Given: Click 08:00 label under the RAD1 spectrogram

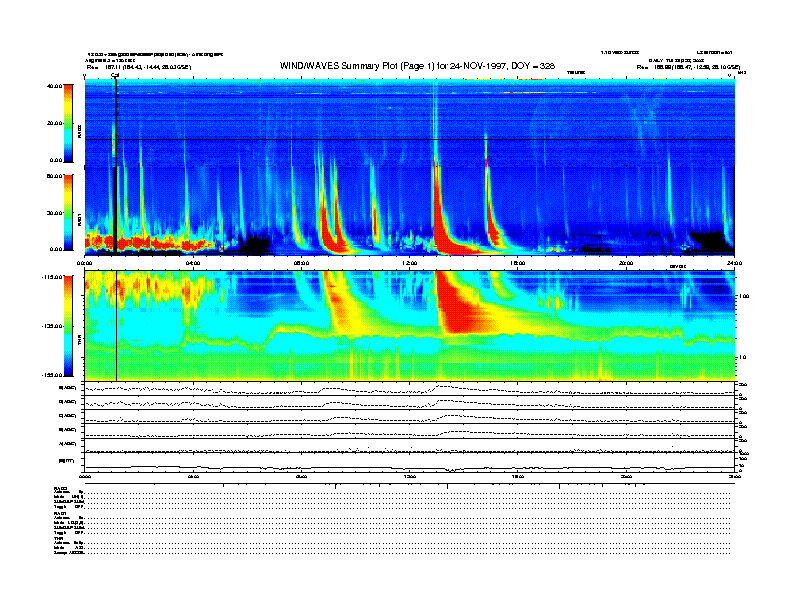Looking at the screenshot, I should pyautogui.click(x=301, y=263).
